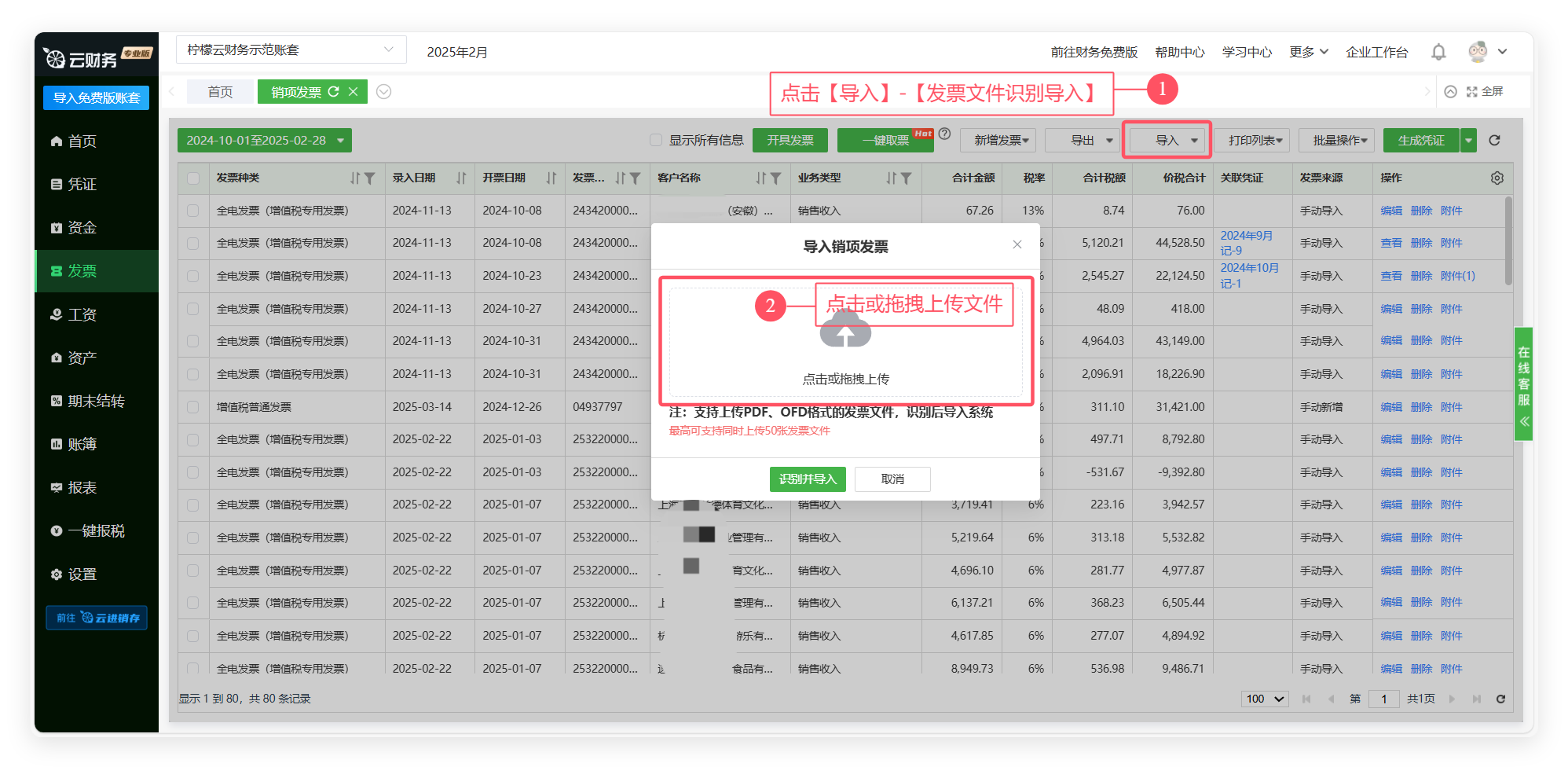Click the cloud upload icon in dialog
This screenshot has width=1568, height=767.
[x=844, y=332]
